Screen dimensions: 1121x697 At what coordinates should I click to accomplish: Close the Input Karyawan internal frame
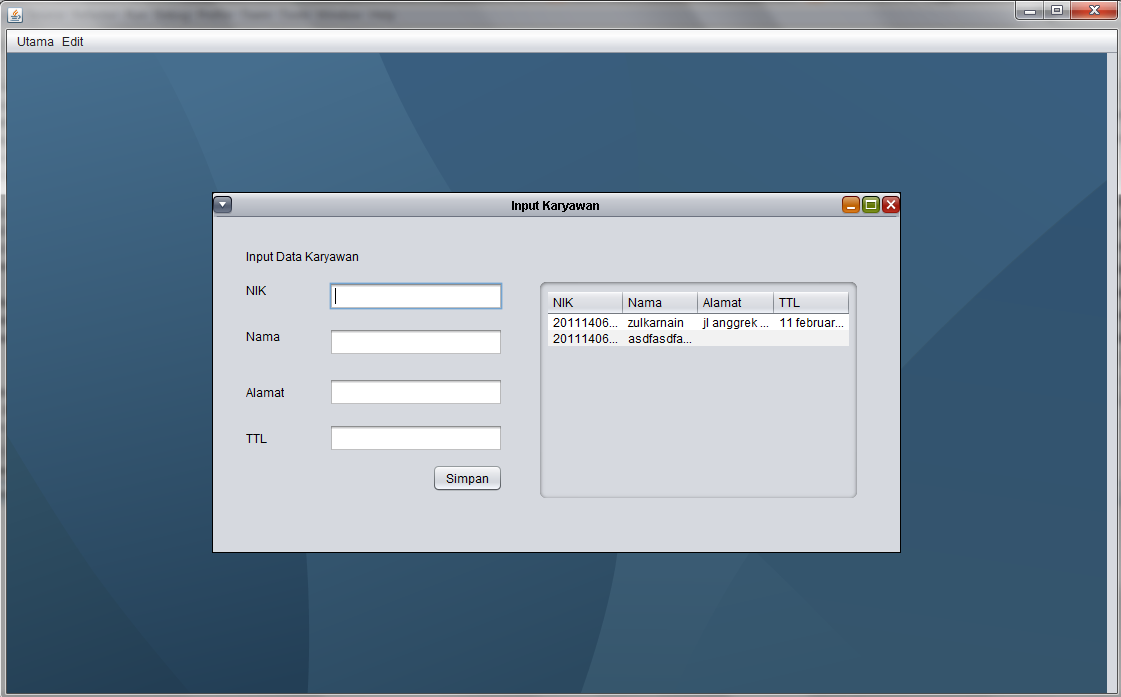point(891,204)
